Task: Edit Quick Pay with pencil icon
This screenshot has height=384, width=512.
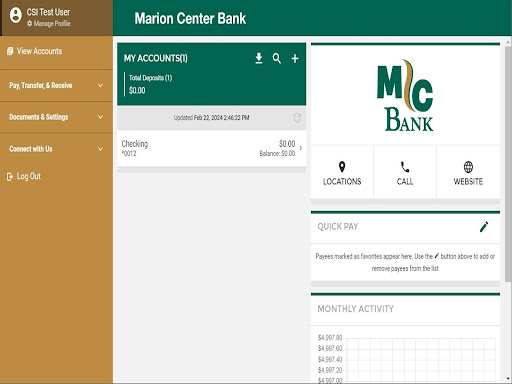Action: click(x=484, y=227)
